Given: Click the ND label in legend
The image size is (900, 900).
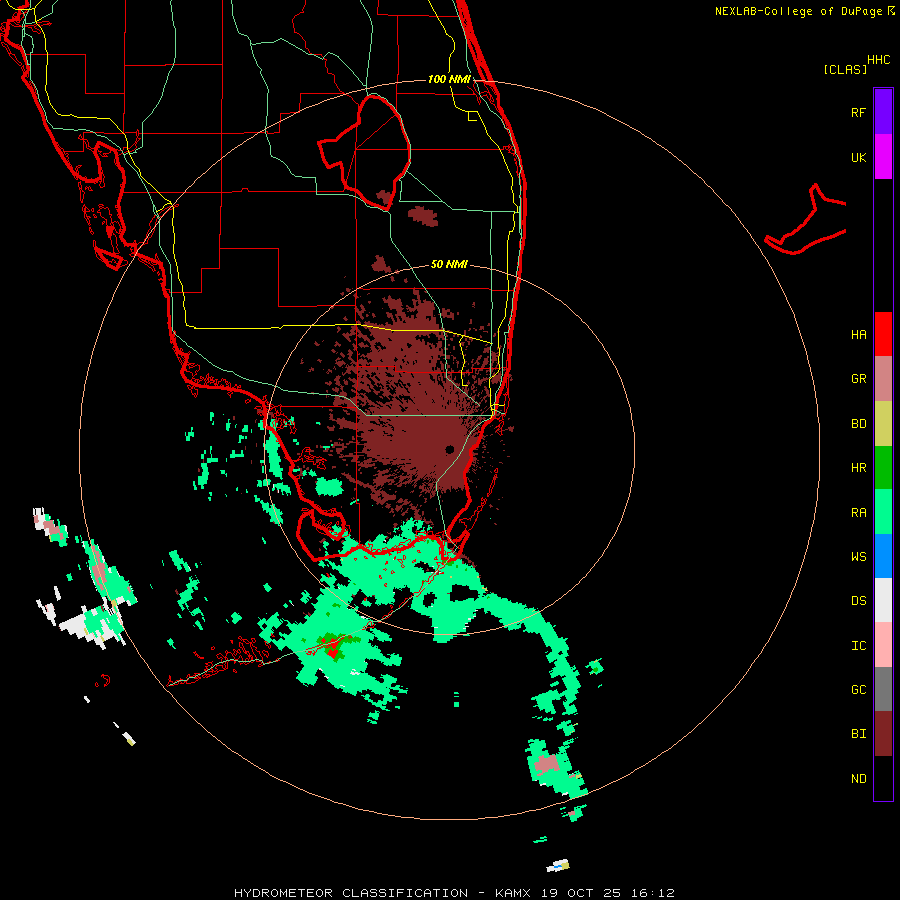Looking at the screenshot, I should coord(858,779).
